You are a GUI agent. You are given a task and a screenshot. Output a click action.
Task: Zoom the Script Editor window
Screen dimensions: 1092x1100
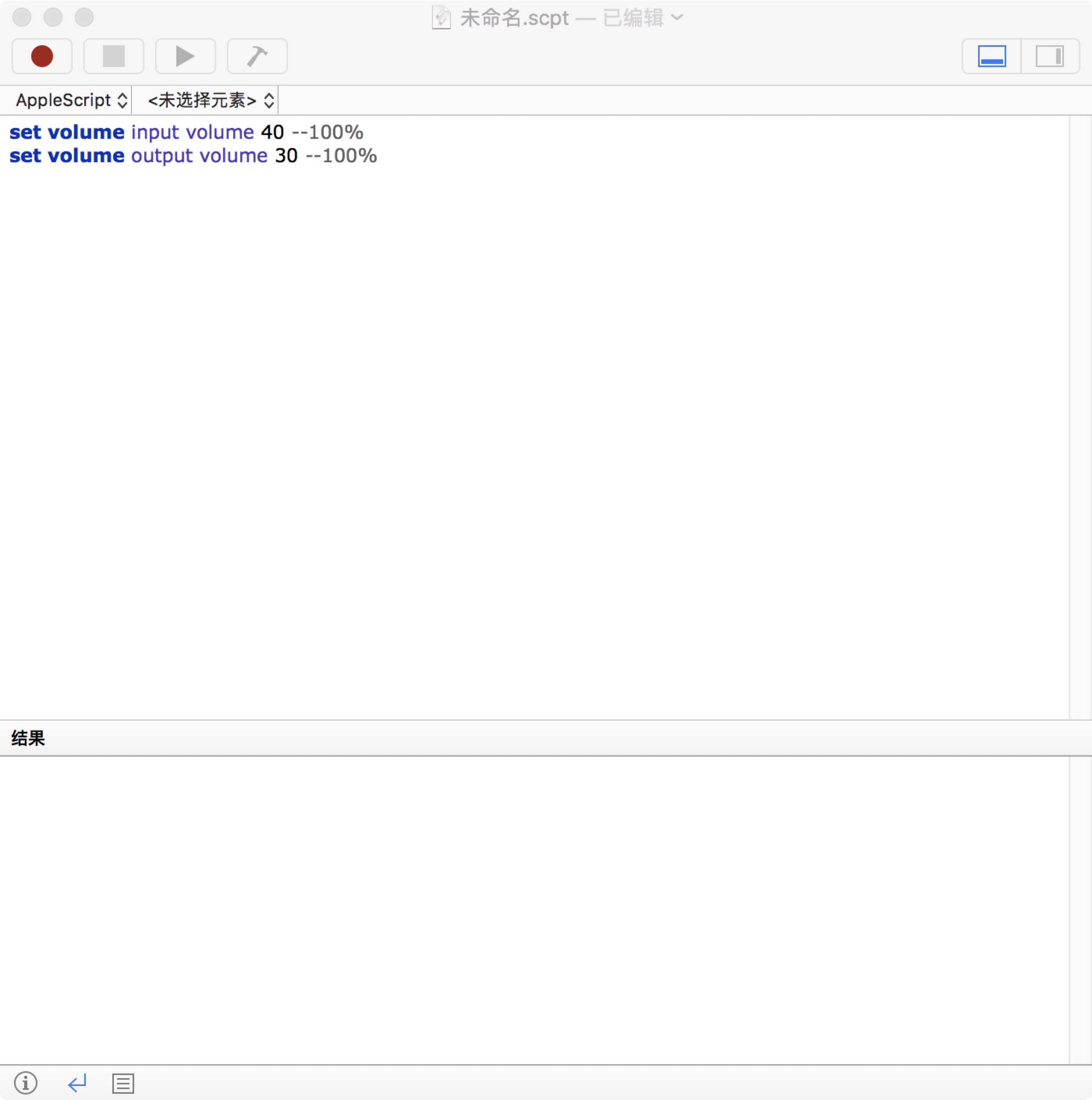tap(84, 17)
